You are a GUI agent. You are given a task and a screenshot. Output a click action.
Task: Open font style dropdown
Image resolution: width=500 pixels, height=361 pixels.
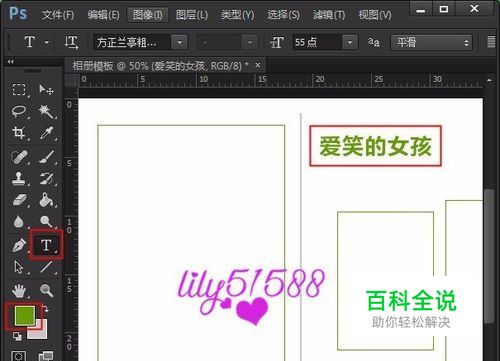[x=227, y=43]
